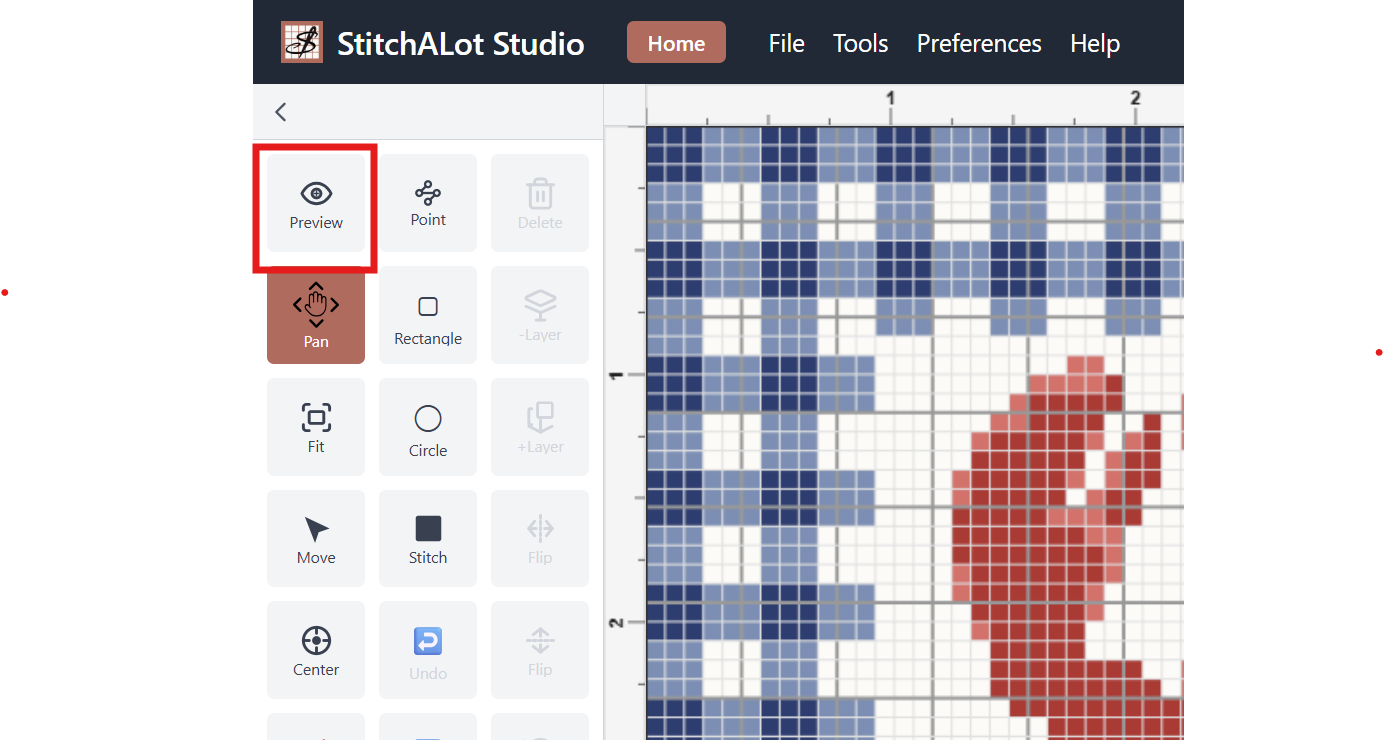Click the Center target icon
1383x740 pixels.
(x=316, y=651)
